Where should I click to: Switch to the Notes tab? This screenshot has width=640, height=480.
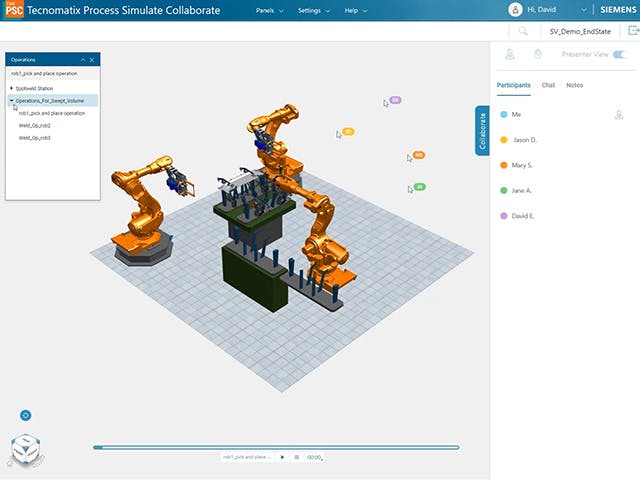pos(574,85)
